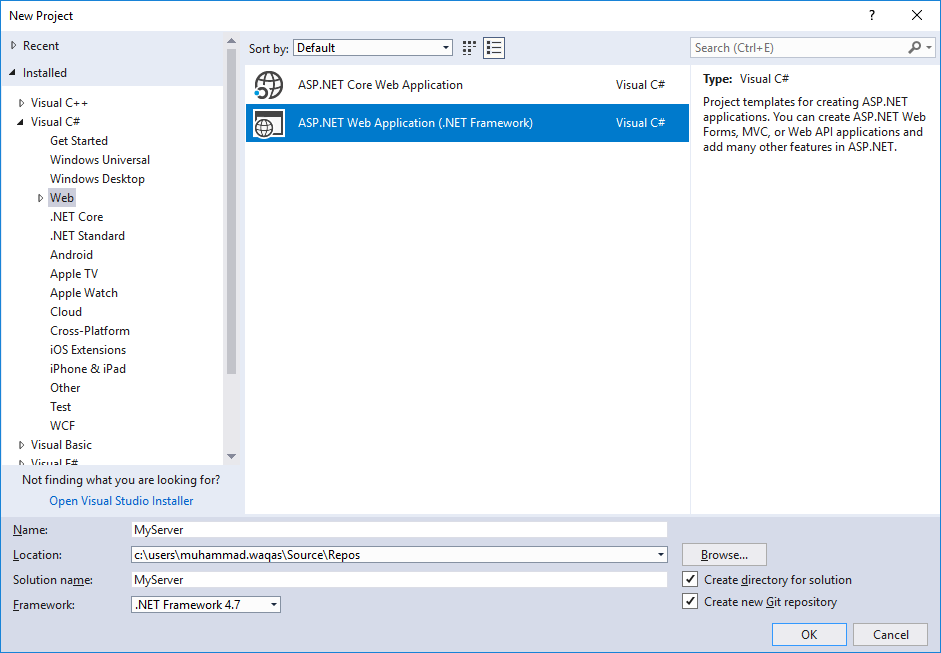The height and width of the screenshot is (653, 941).
Task: Select ASP.NET Core Web Application template
Action: click(467, 85)
